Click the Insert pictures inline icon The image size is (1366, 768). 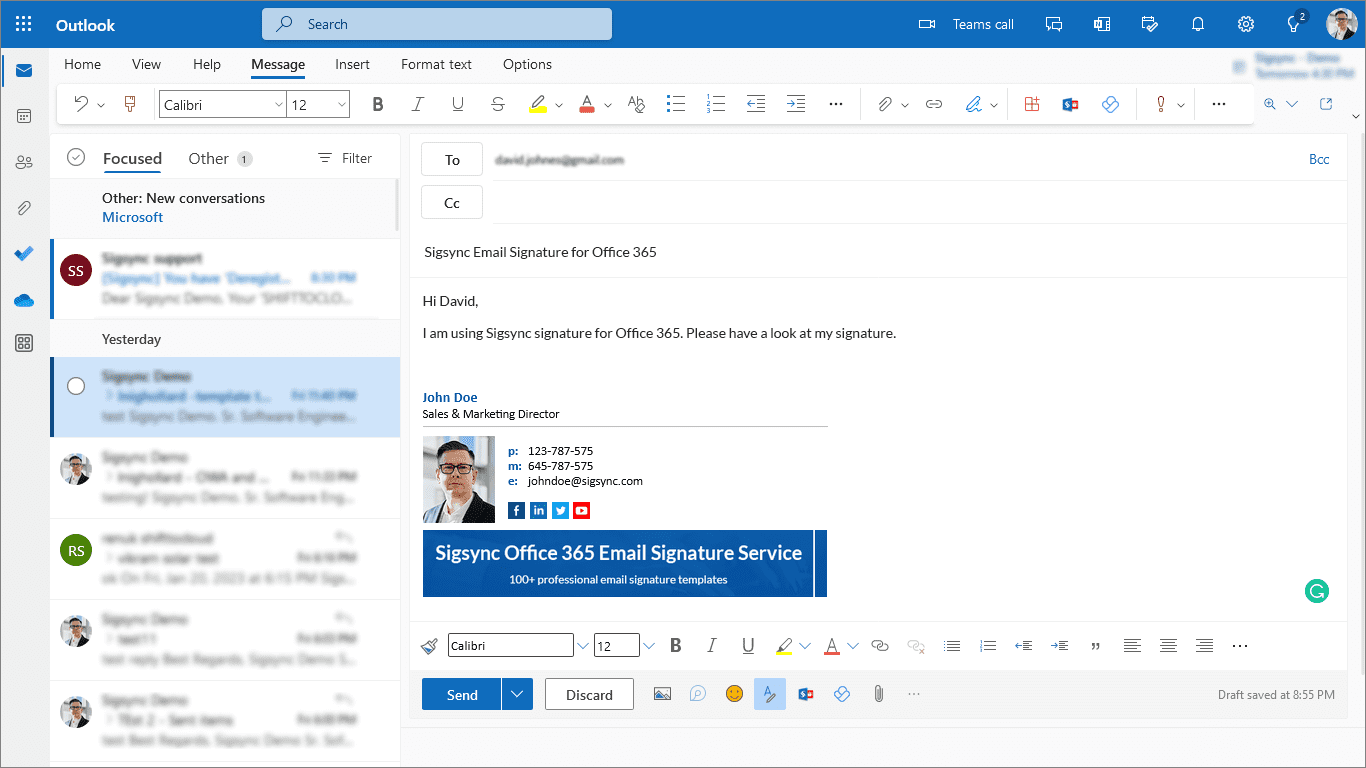point(662,694)
